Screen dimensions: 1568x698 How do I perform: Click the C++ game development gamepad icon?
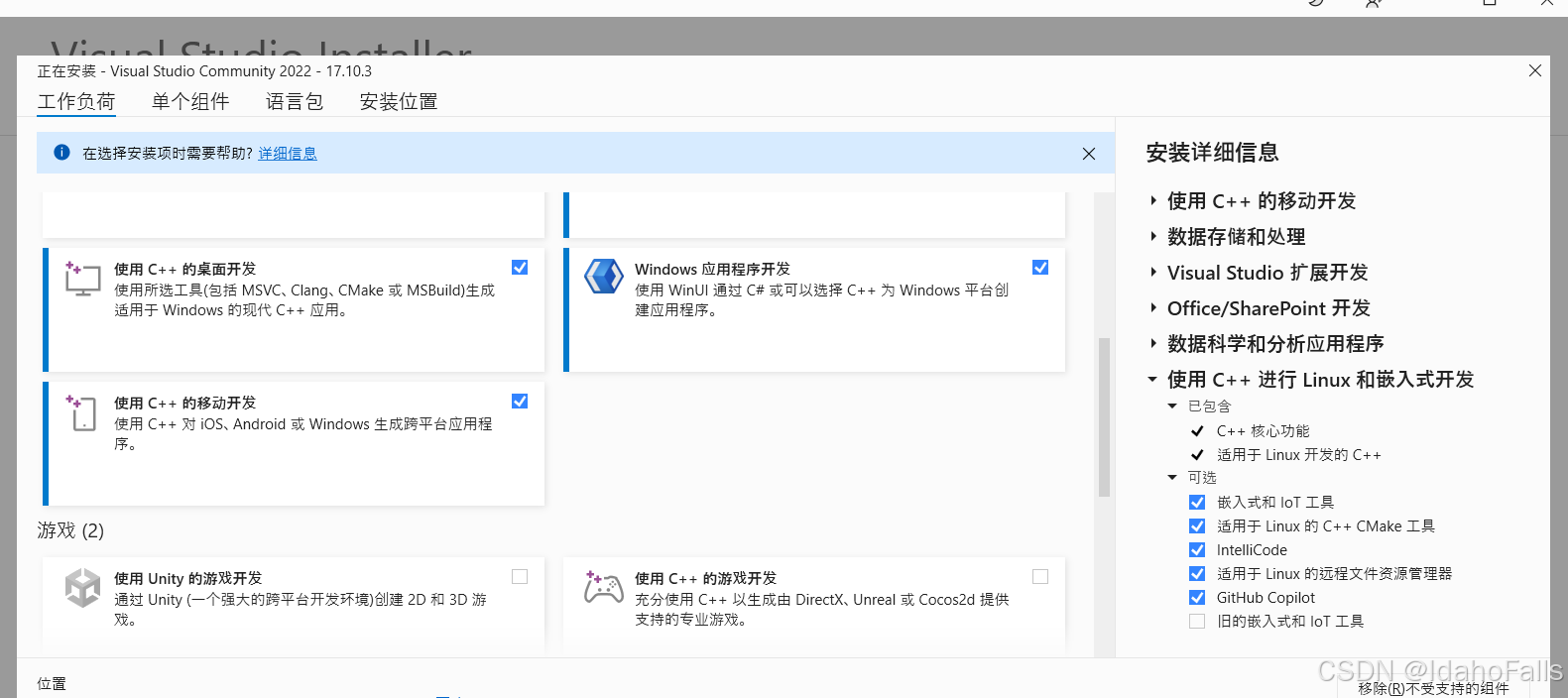pos(603,587)
